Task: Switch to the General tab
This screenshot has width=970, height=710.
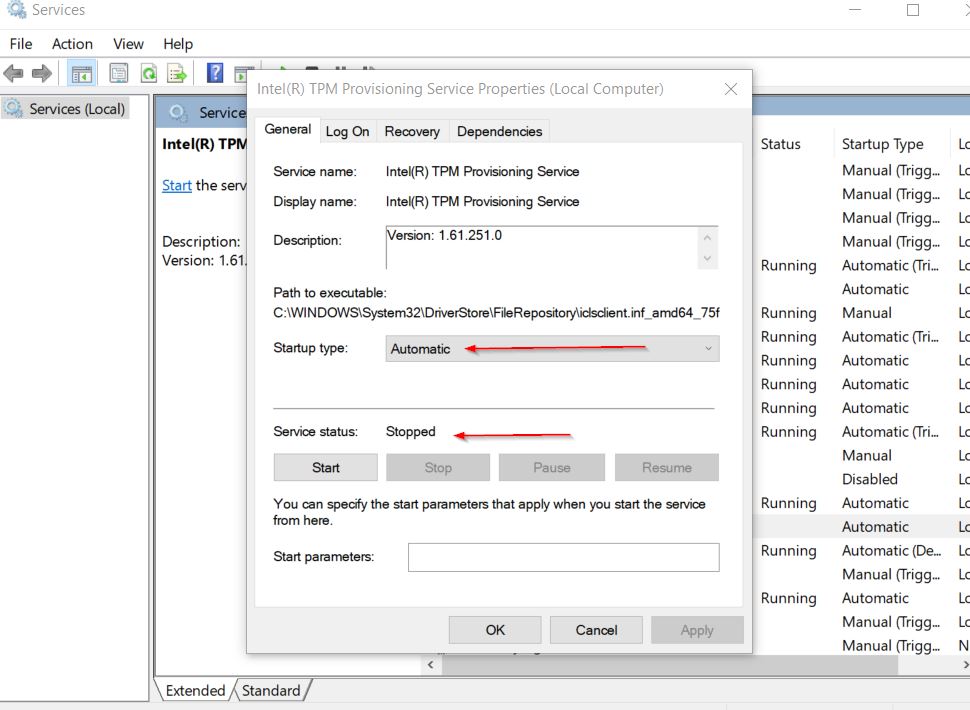Action: pyautogui.click(x=288, y=129)
